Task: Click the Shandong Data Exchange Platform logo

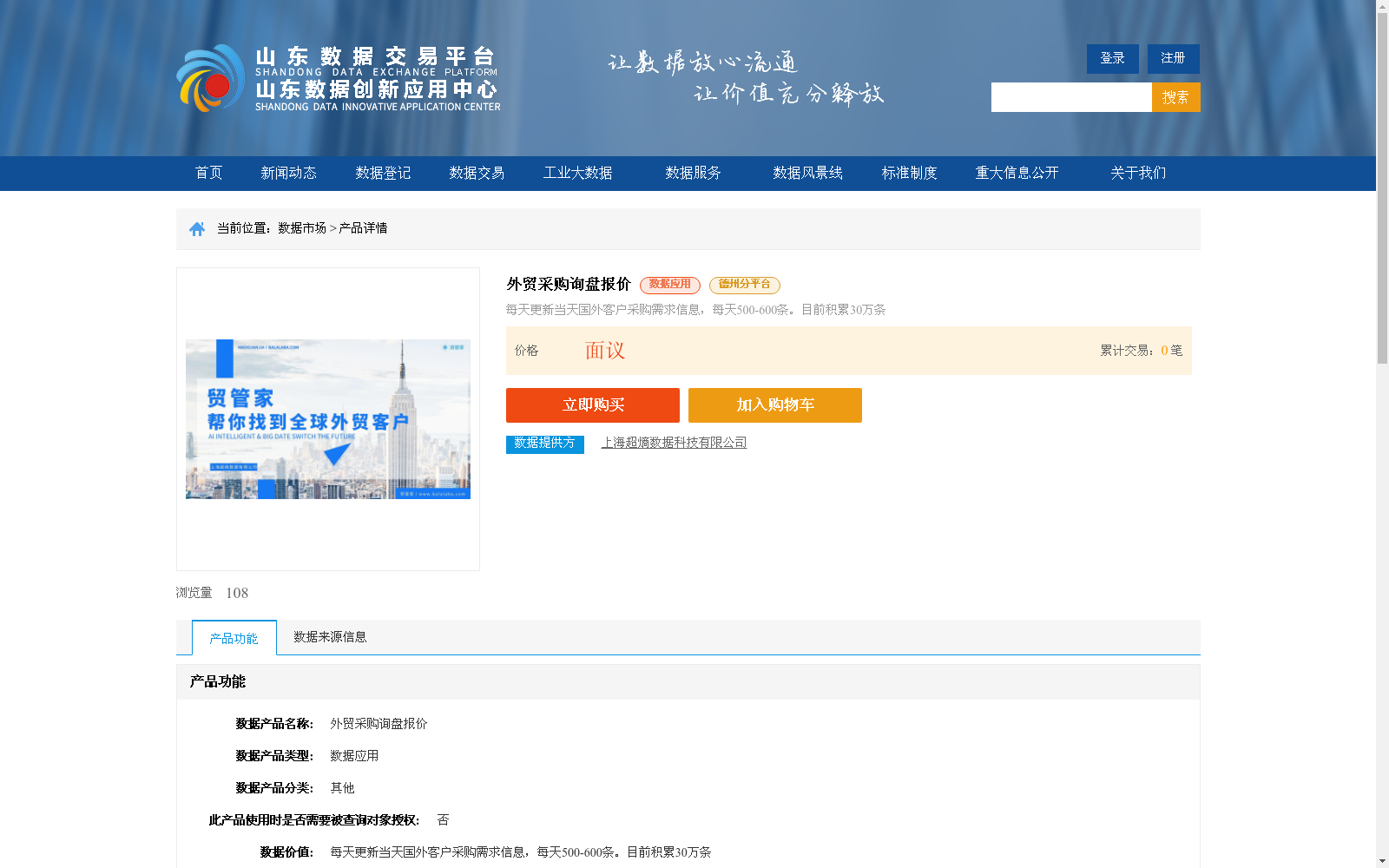Action: click(339, 78)
